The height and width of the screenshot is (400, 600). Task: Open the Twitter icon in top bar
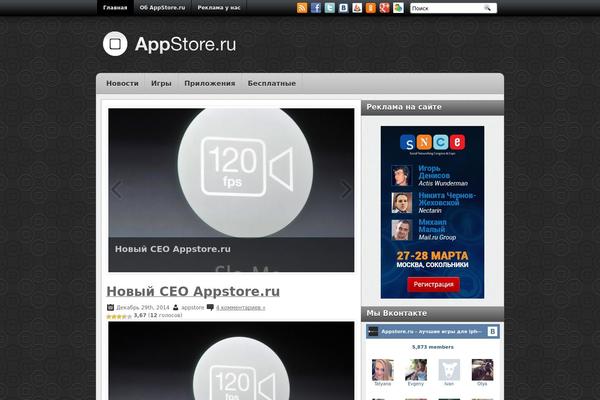coord(329,8)
